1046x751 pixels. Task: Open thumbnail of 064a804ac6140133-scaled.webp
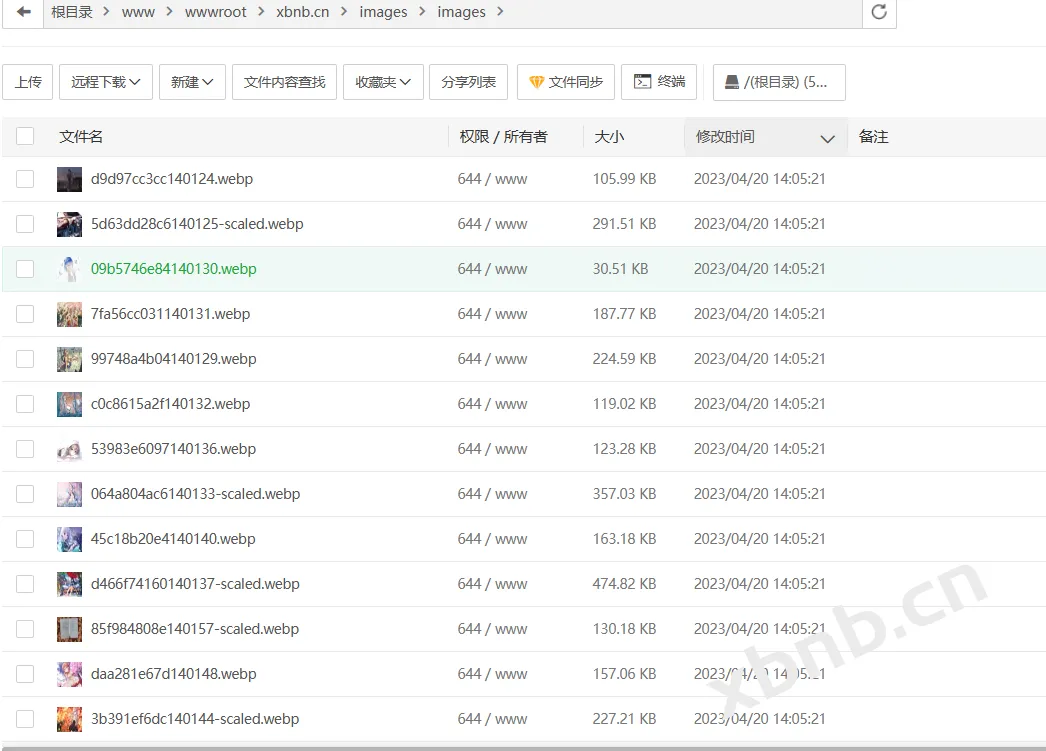(x=69, y=494)
